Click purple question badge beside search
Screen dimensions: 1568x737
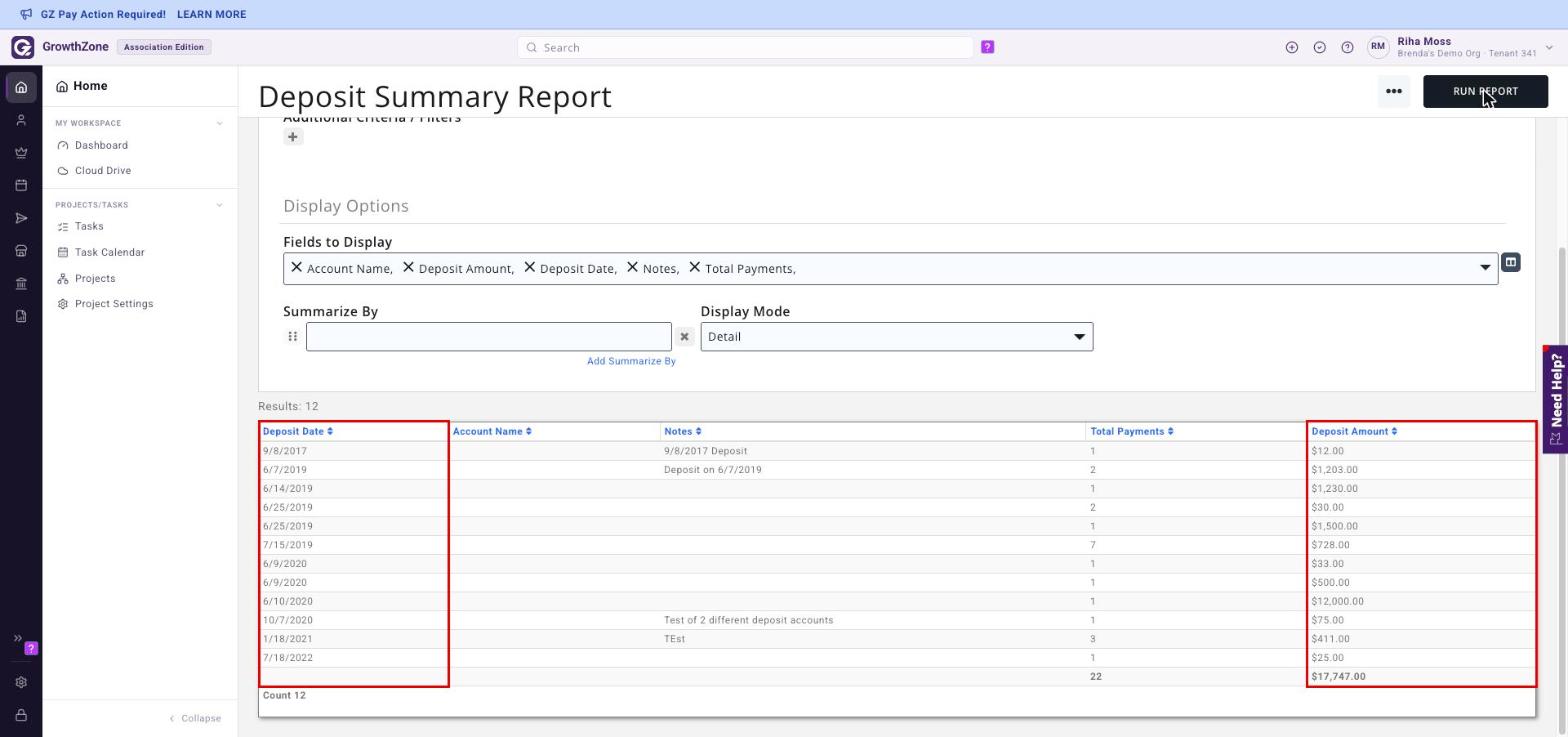coord(988,47)
